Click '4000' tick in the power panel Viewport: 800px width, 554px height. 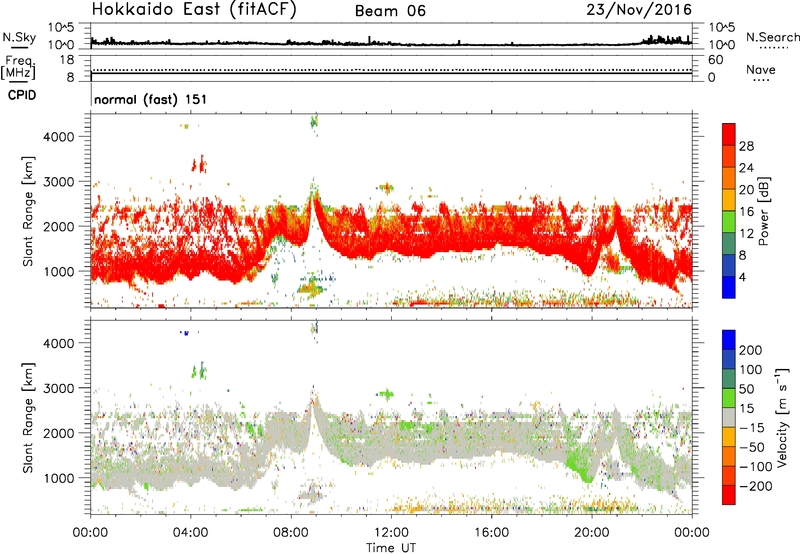[58, 137]
